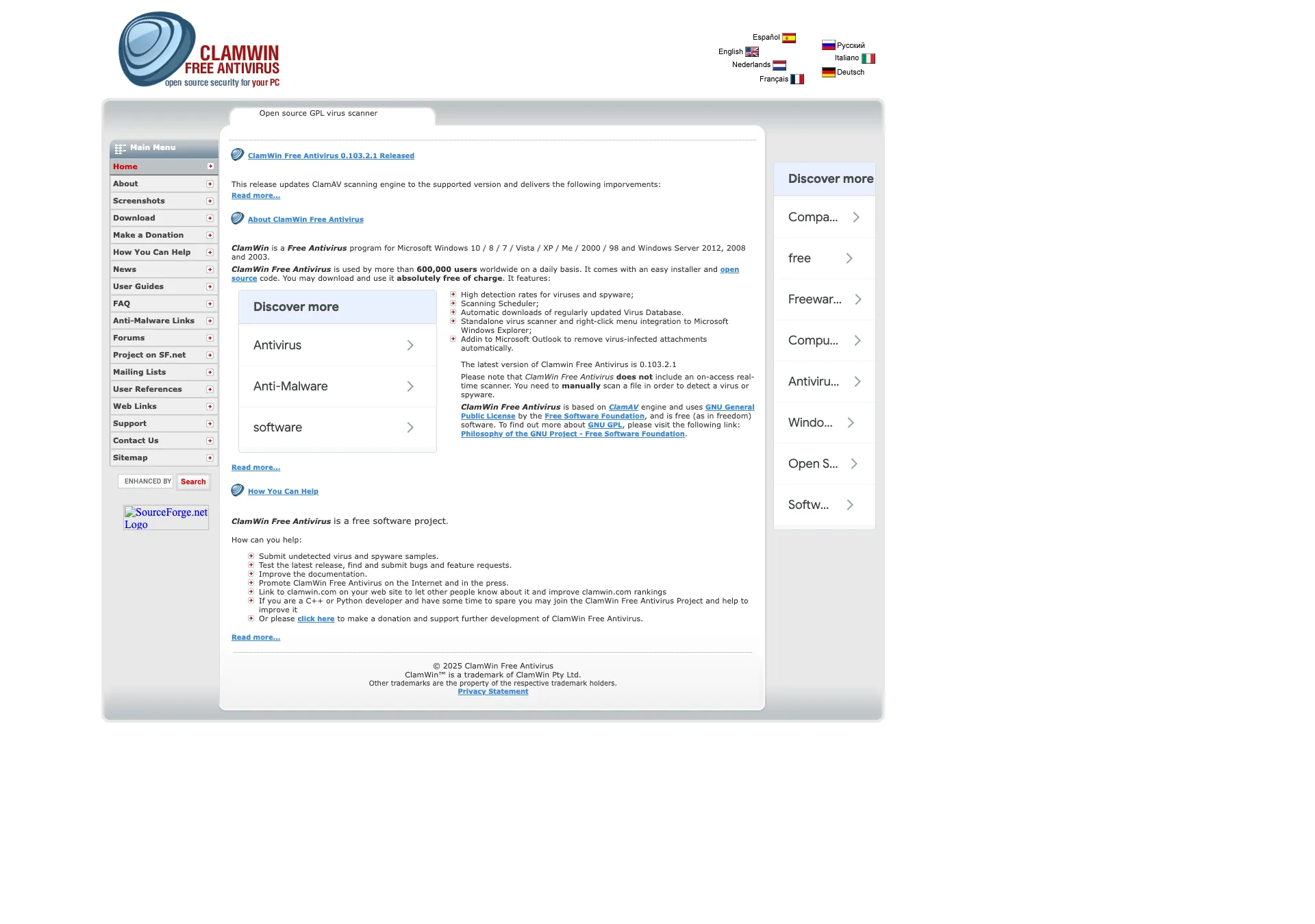This screenshot has height=924, width=1315.
Task: Click the ClamWin icon beside About ClamWin Free Antivirus
Action: click(x=238, y=218)
